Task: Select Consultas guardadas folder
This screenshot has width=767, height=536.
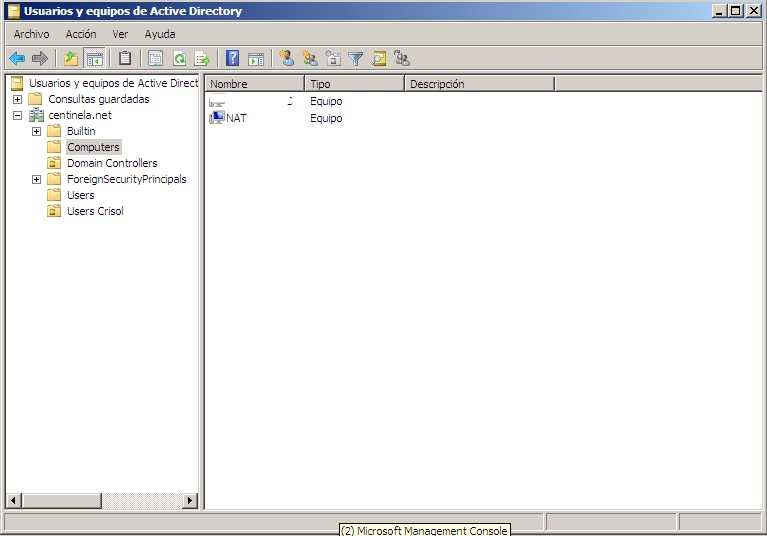Action: tap(99, 99)
